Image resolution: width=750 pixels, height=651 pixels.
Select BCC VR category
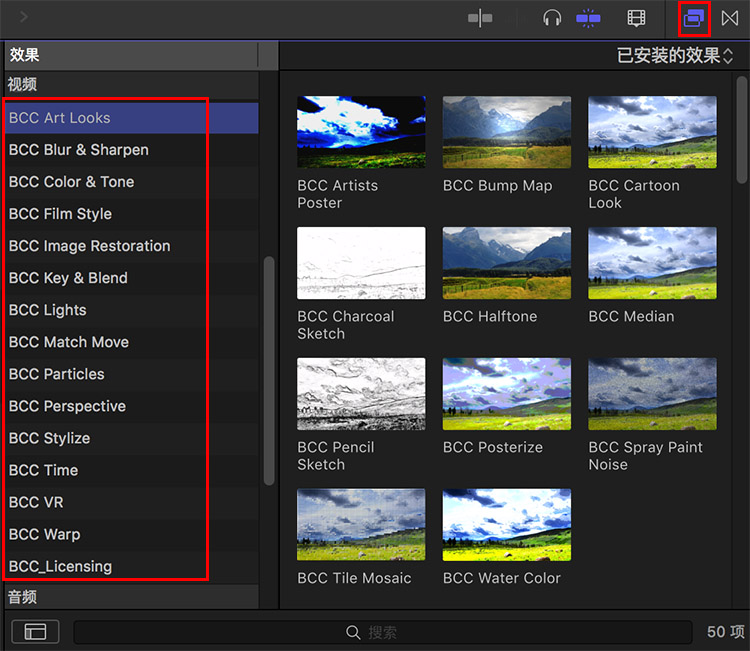pyautogui.click(x=132, y=502)
